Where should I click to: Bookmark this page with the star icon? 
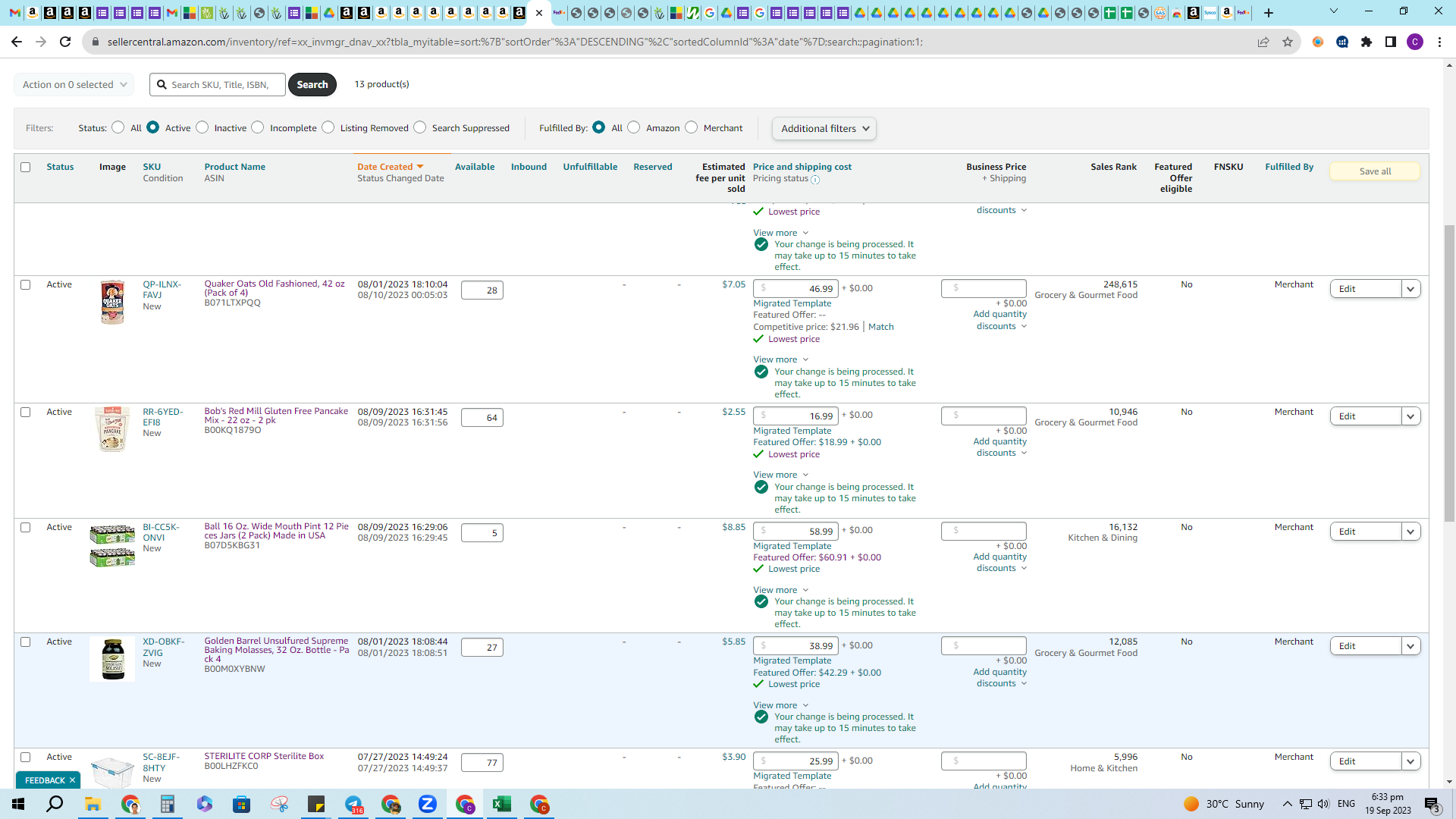tap(1288, 42)
